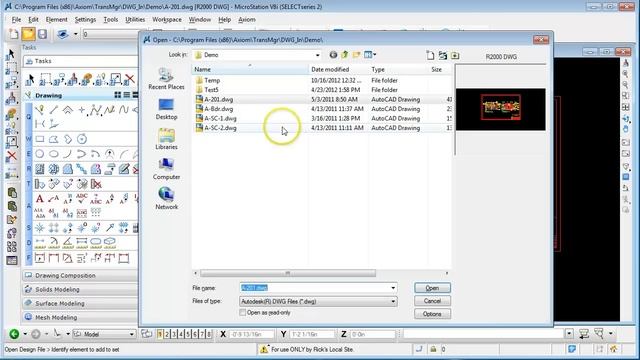Image resolution: width=640 pixels, height=360 pixels.
Task: Expand the File name dropdown arrow
Action: [x=393, y=288]
